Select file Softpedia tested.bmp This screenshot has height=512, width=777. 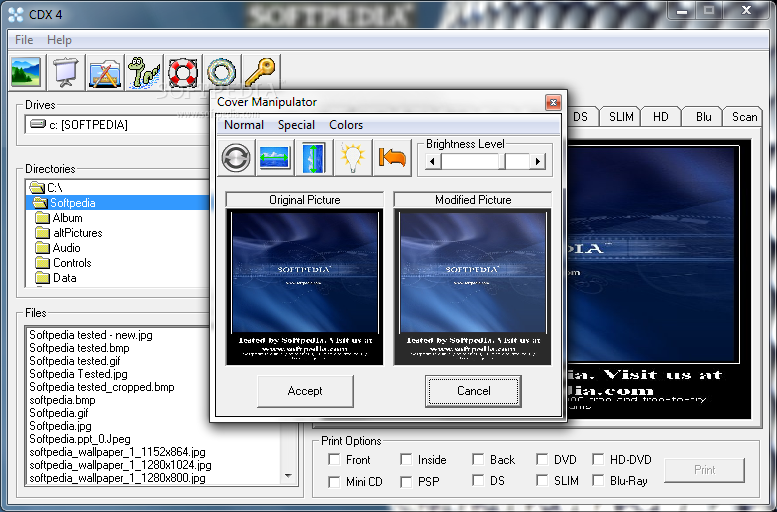point(79,348)
